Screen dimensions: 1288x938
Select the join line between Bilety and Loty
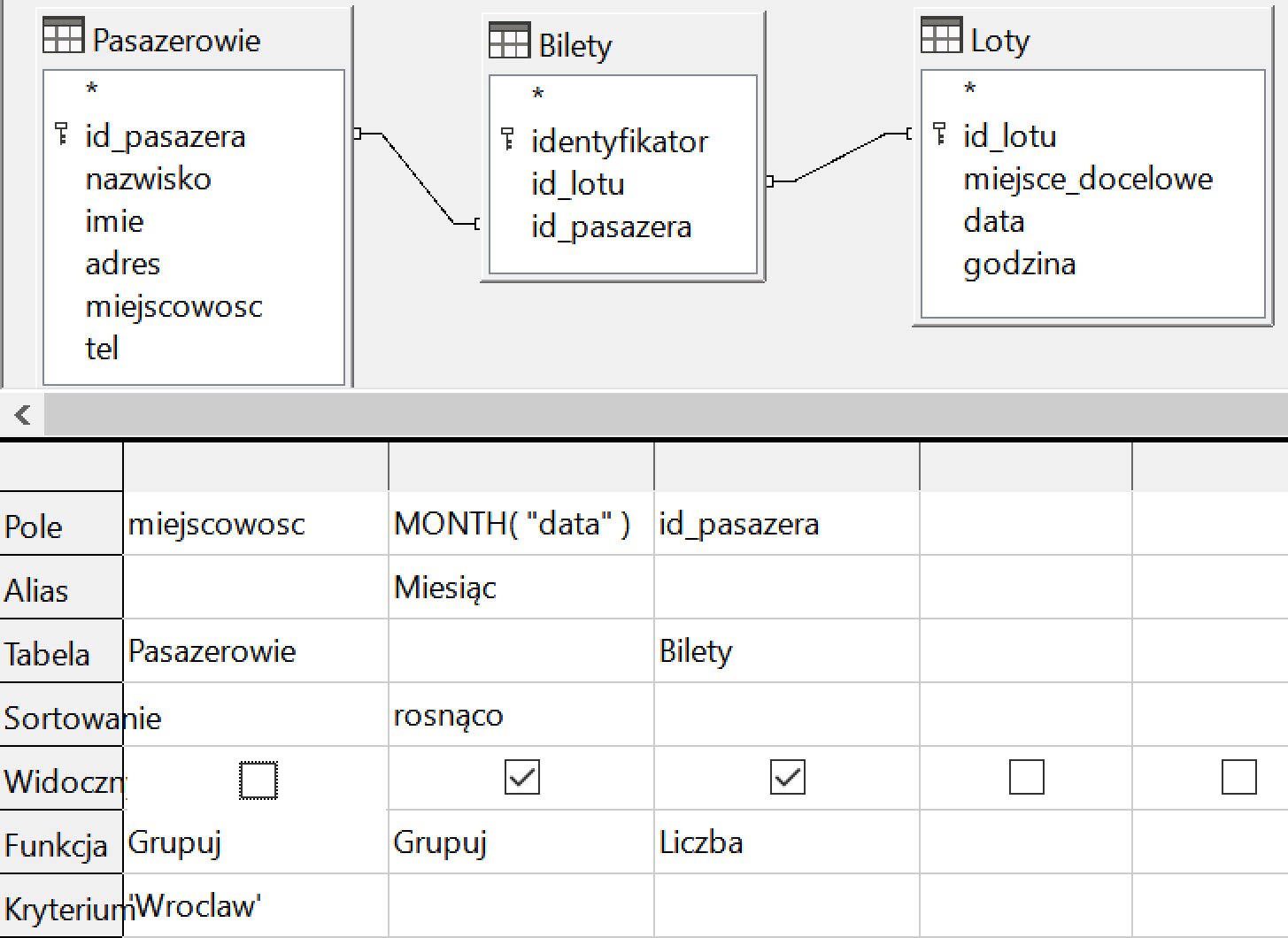(839, 158)
